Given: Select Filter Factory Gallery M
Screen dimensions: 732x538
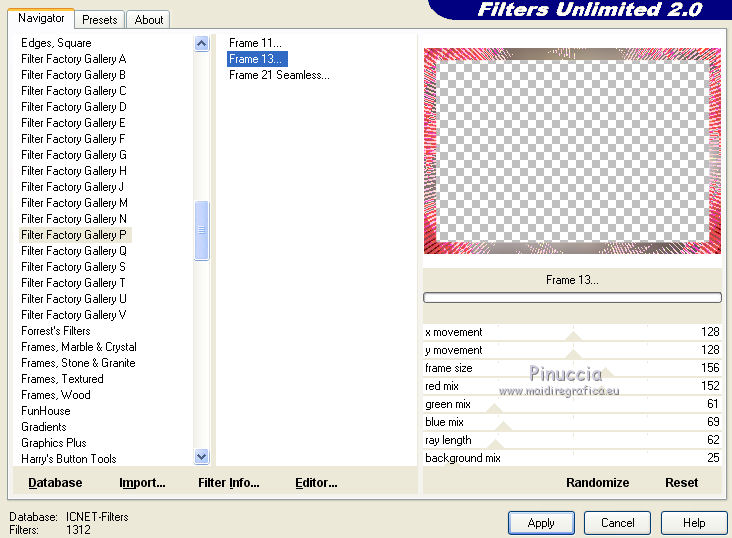Looking at the screenshot, I should point(74,203).
